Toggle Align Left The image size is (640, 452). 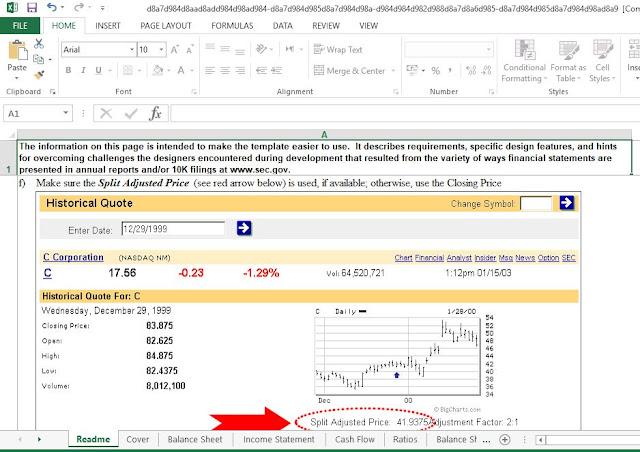pos(210,71)
